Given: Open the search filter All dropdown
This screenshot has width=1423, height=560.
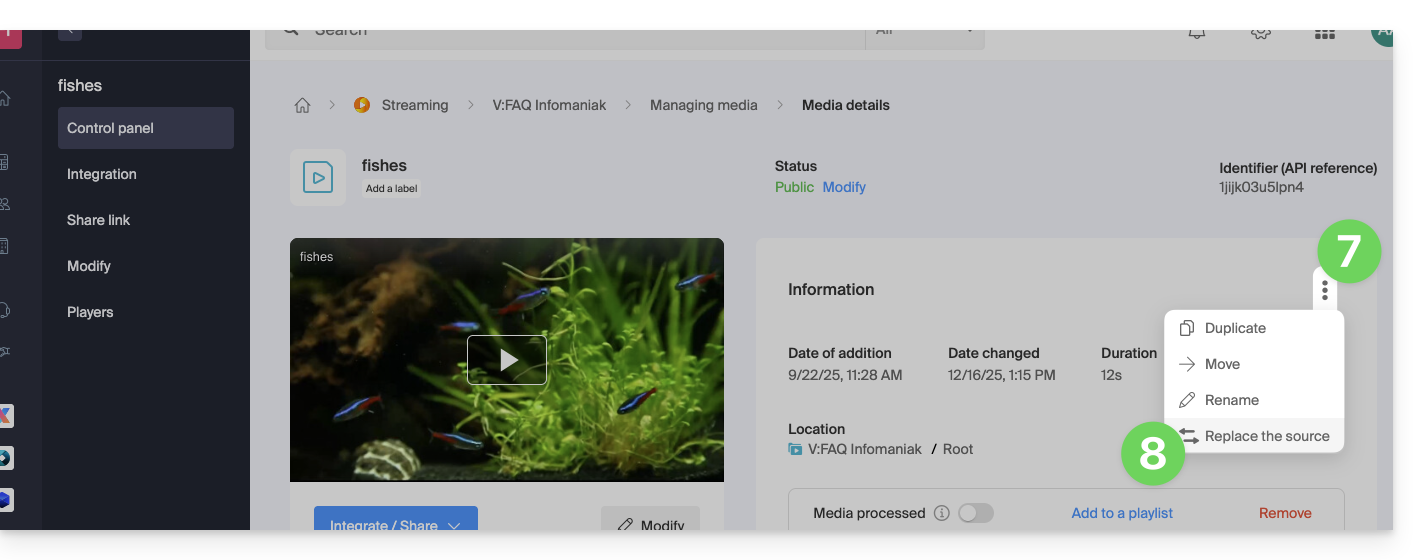Looking at the screenshot, I should 924,33.
